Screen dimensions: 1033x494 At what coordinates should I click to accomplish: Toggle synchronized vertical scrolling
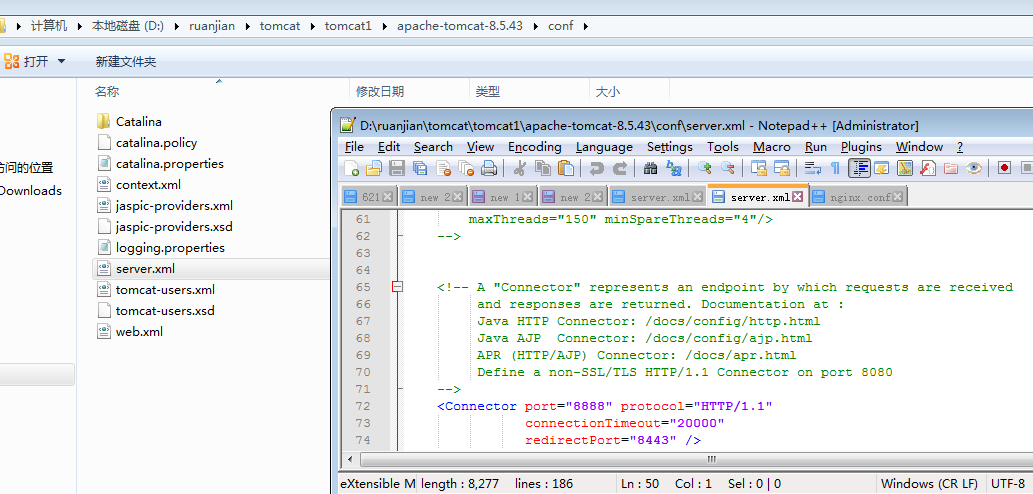[x=758, y=168]
